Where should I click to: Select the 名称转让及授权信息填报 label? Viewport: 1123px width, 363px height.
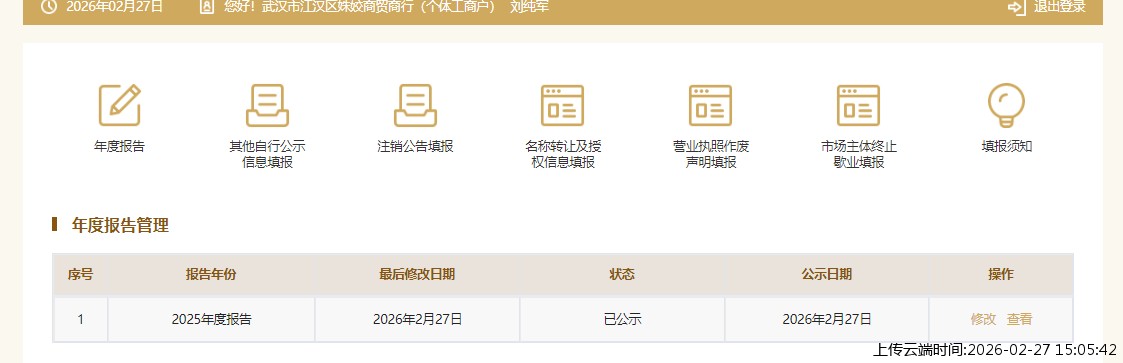pos(563,154)
